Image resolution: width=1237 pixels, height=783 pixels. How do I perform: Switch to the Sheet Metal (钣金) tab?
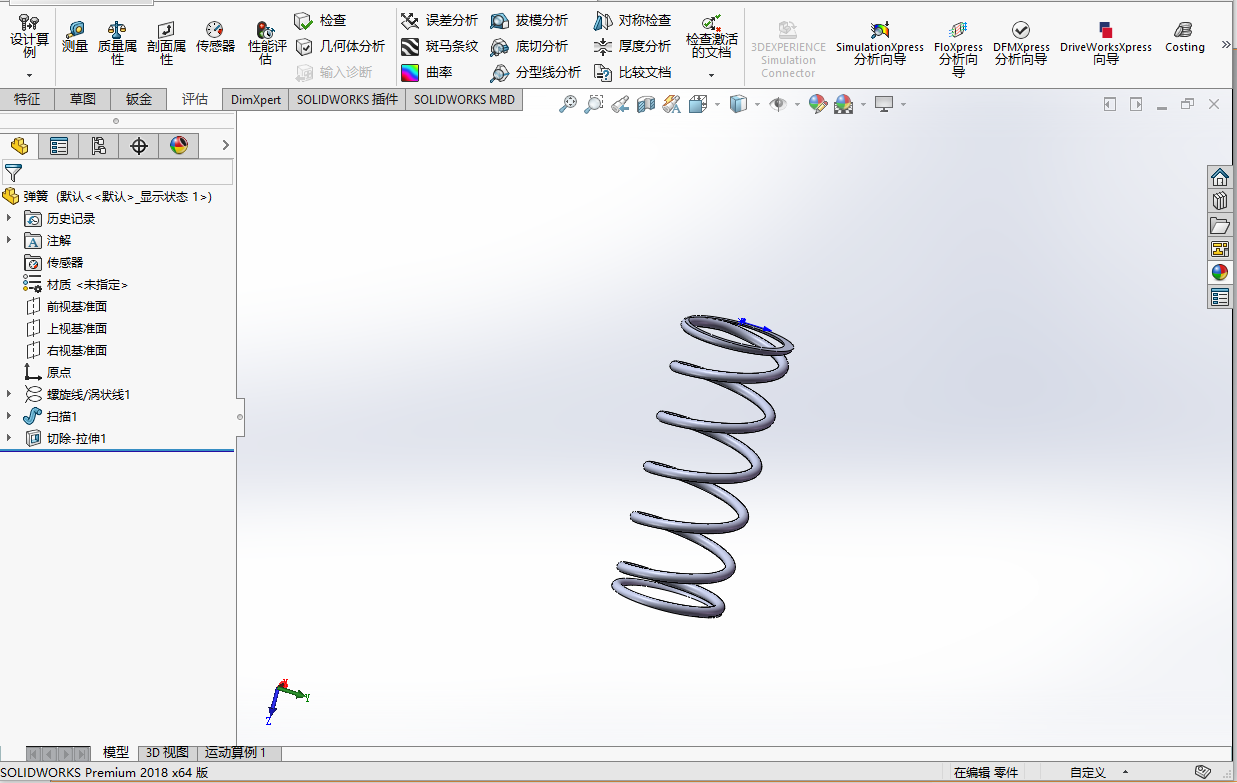pyautogui.click(x=139, y=99)
